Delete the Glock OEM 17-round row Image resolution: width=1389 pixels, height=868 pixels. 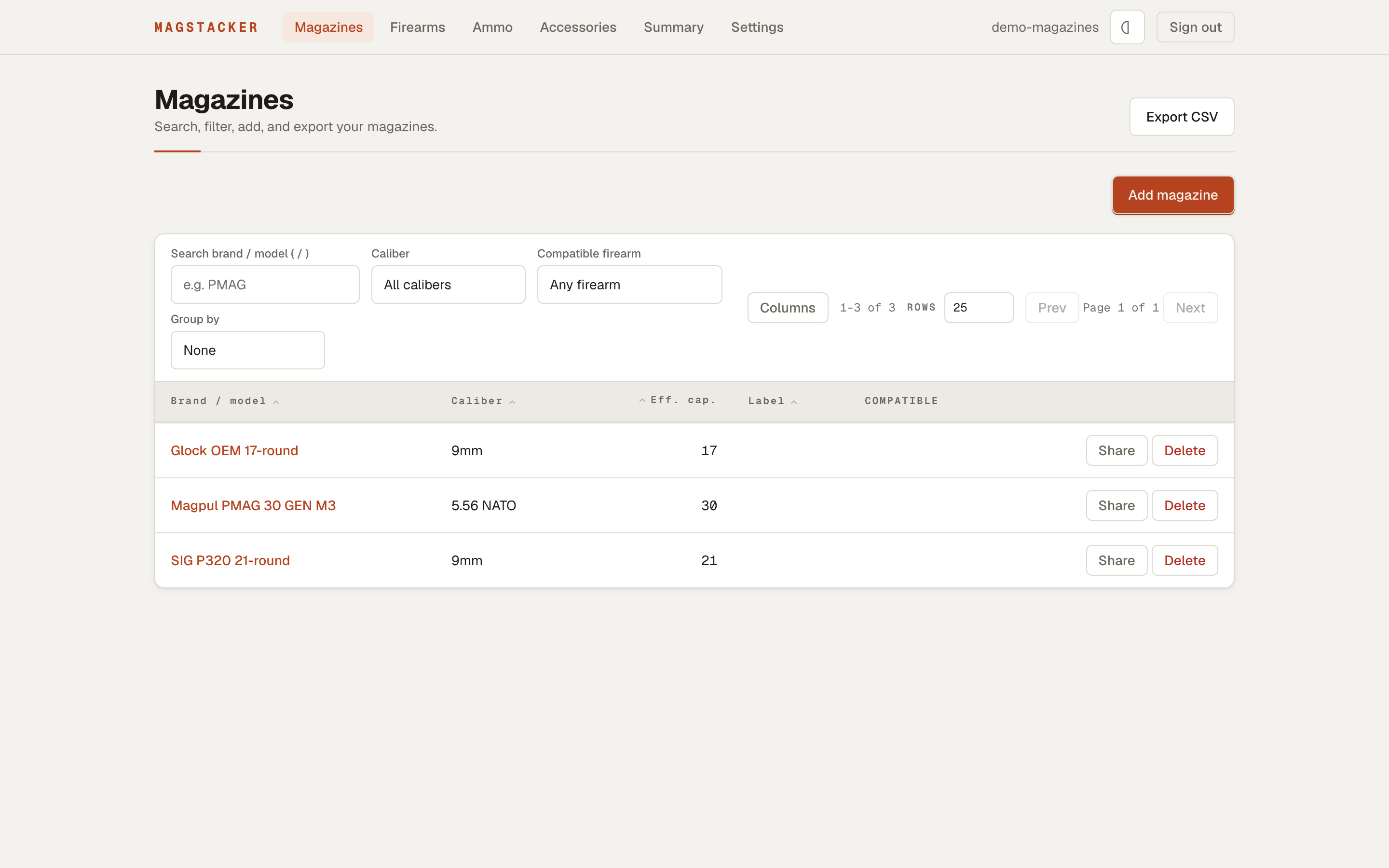1185,451
